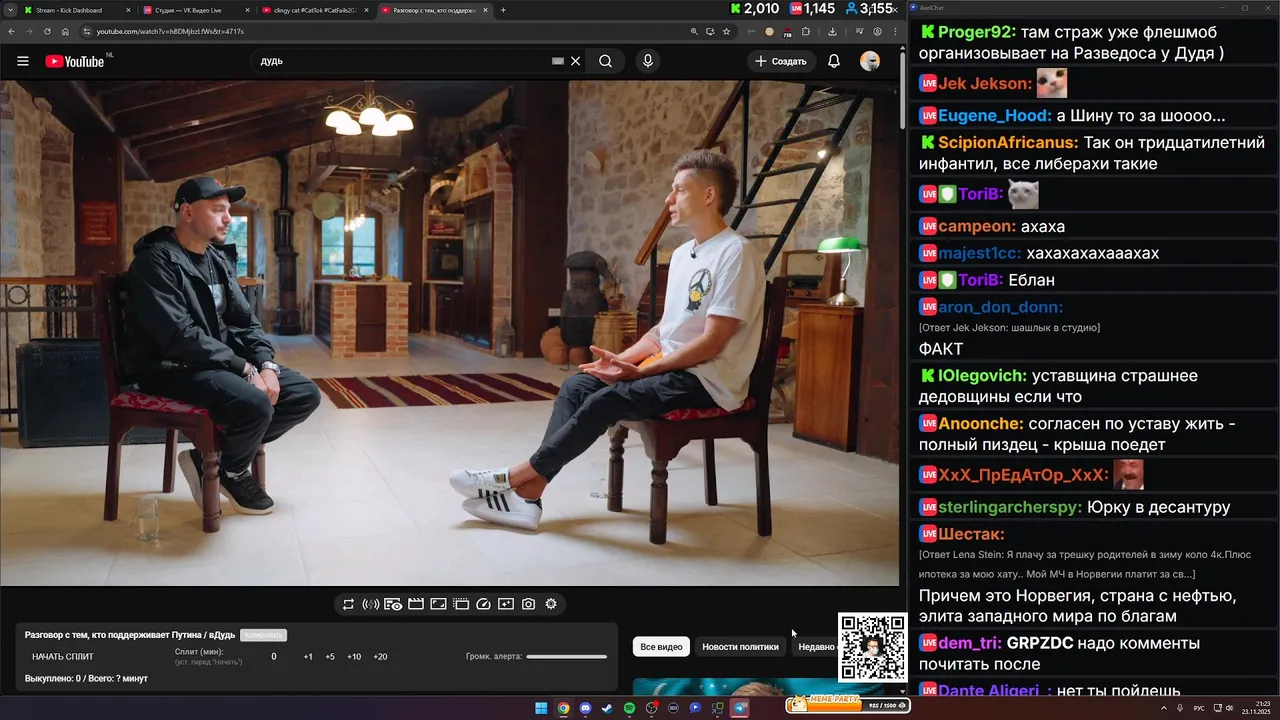Click the address bar URL

point(170,31)
